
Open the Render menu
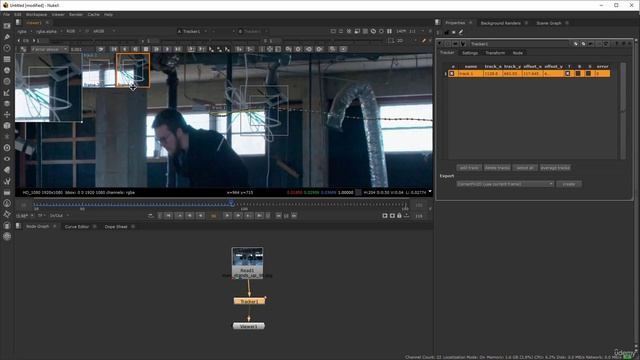76,14
